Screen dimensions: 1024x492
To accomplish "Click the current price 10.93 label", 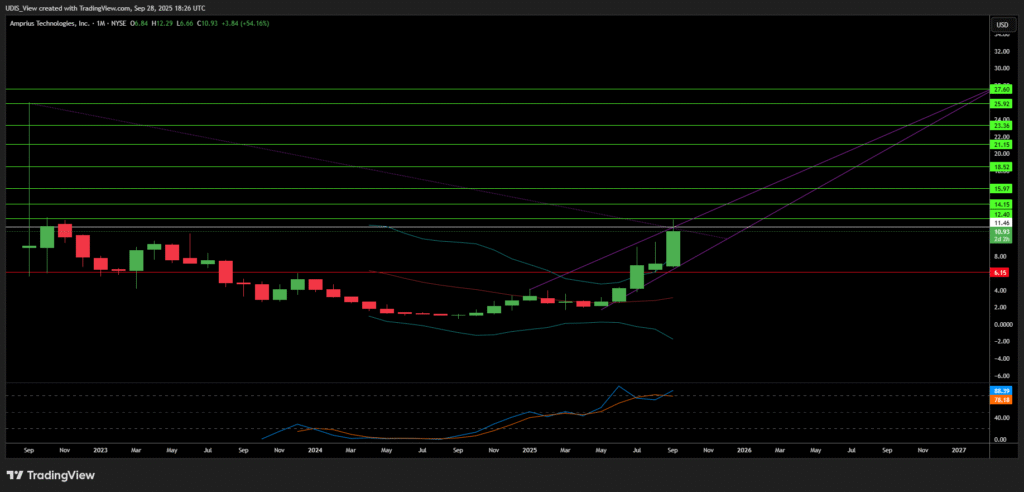I will tap(998, 232).
